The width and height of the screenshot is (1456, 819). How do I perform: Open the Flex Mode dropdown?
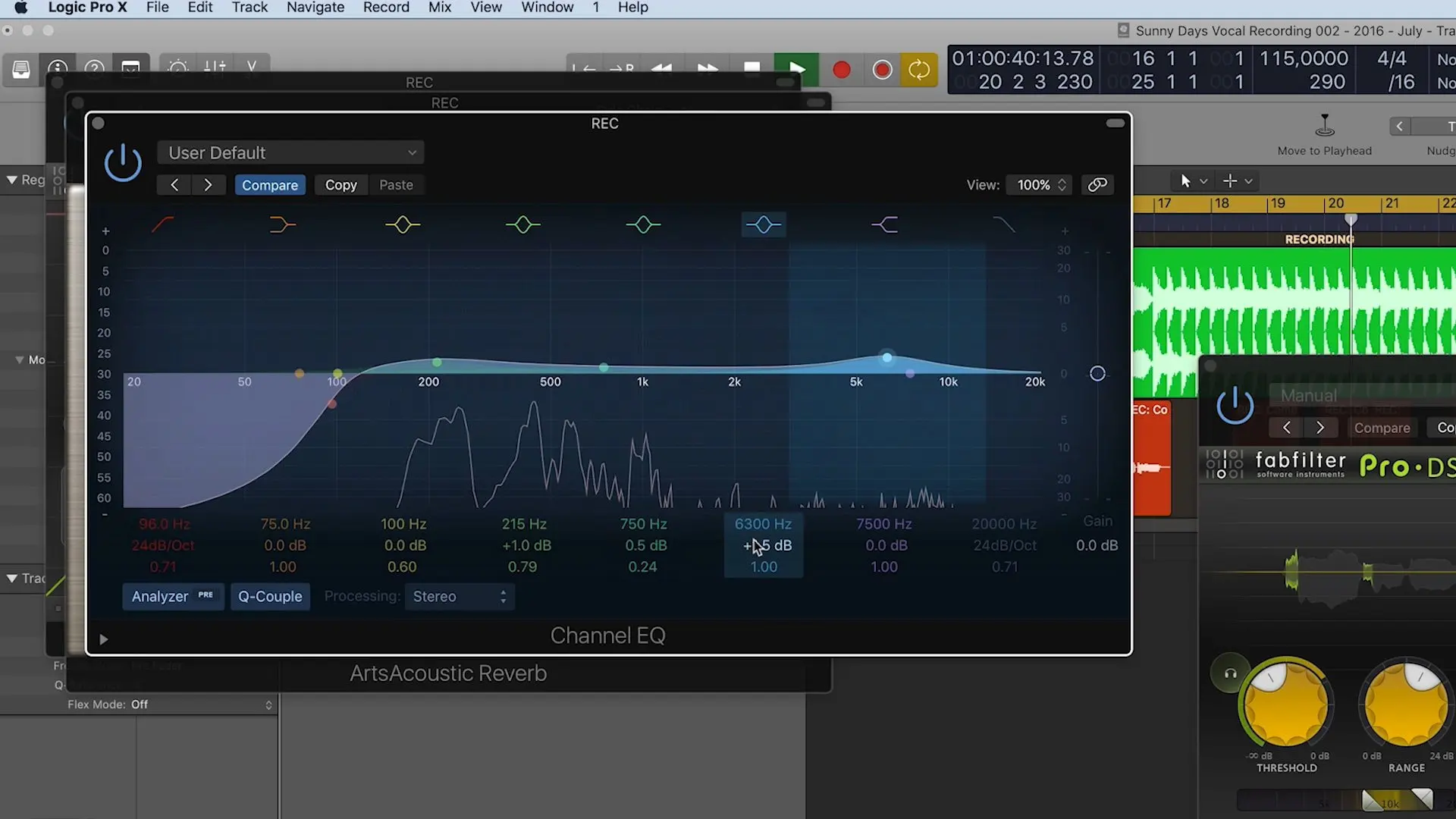(x=202, y=704)
